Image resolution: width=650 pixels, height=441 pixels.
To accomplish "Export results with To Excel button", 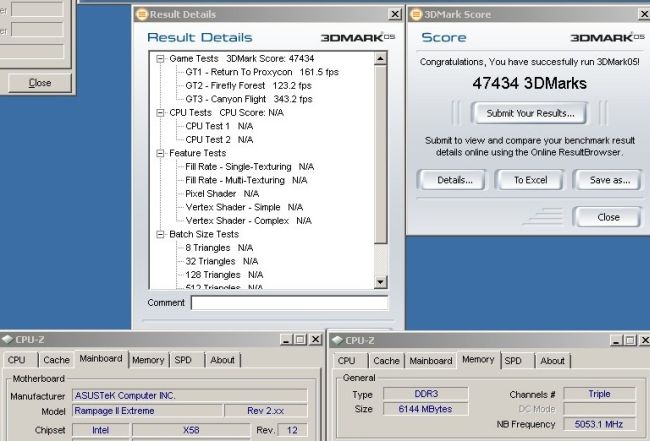I will click(530, 180).
